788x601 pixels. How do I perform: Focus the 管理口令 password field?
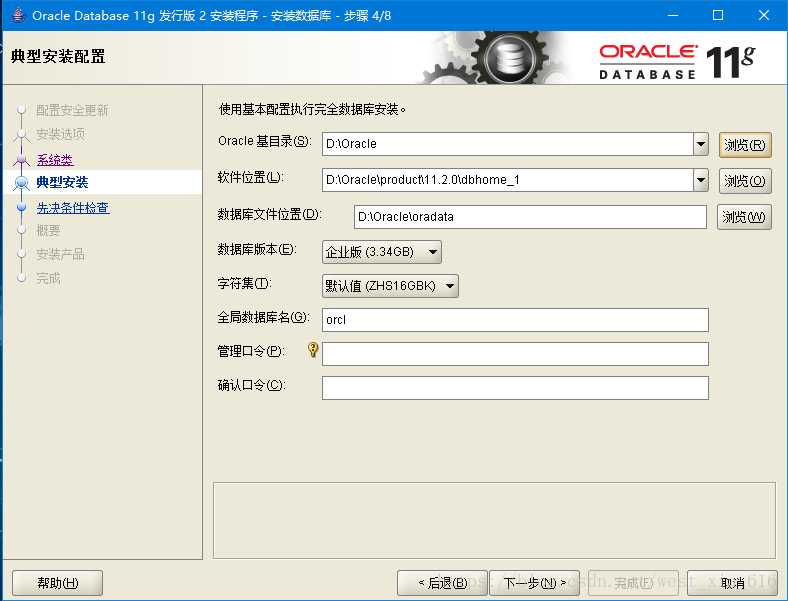coord(515,354)
